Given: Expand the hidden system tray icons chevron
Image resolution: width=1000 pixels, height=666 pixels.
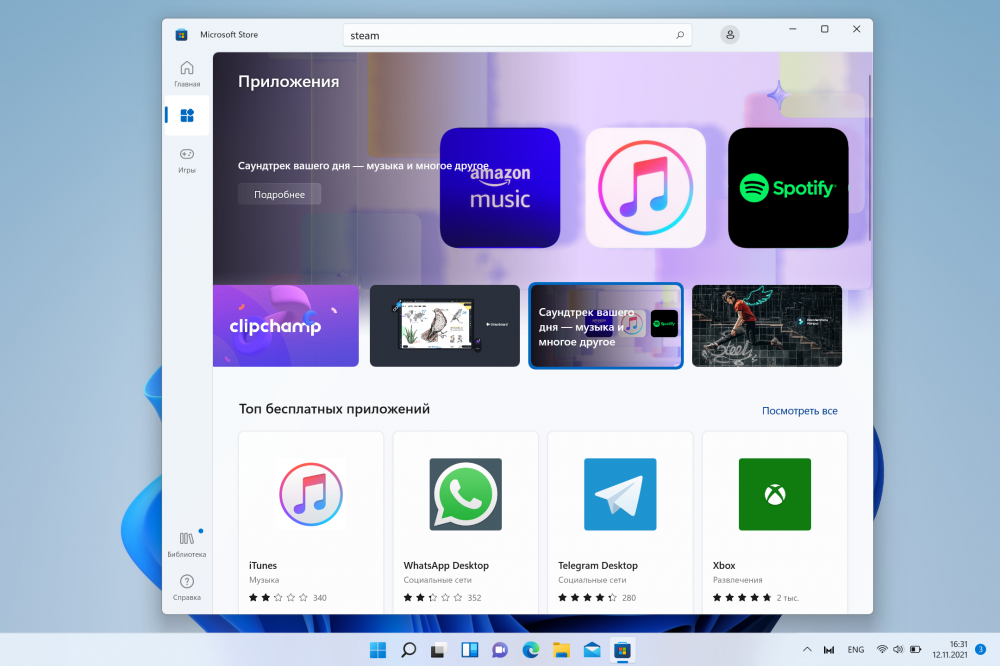Looking at the screenshot, I should (807, 649).
